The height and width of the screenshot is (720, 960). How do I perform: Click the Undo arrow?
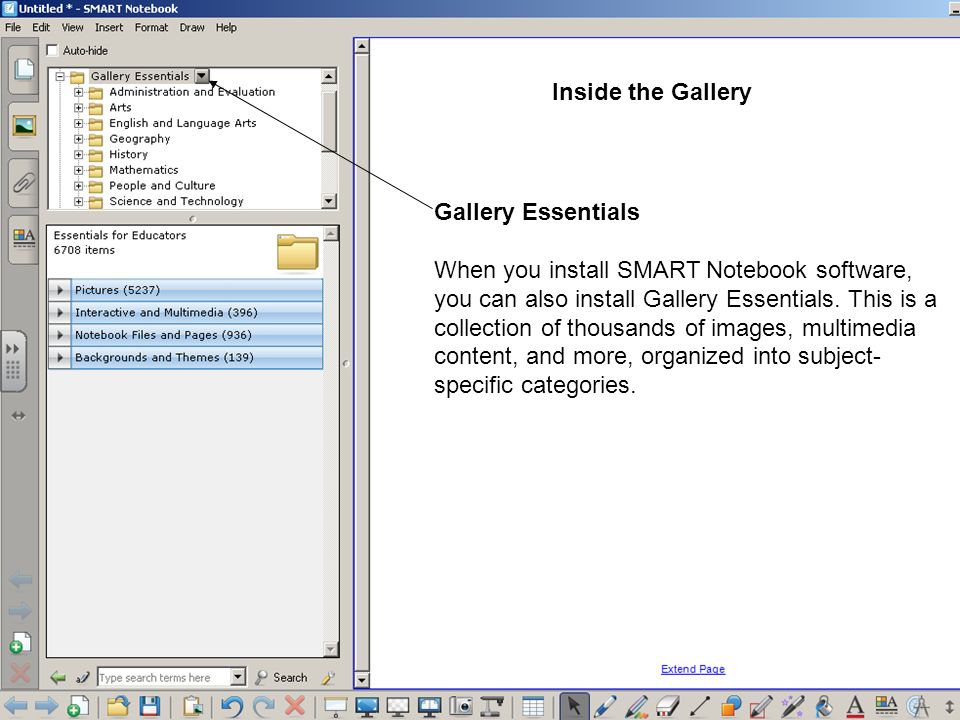click(232, 707)
